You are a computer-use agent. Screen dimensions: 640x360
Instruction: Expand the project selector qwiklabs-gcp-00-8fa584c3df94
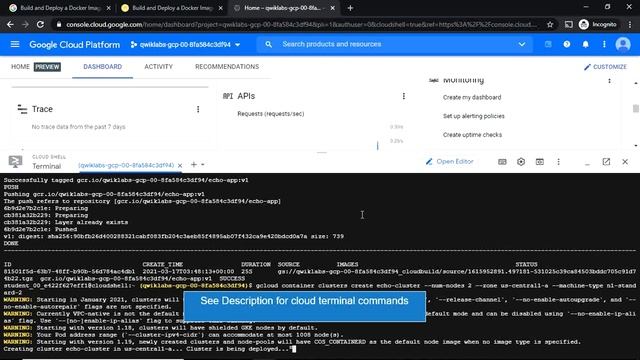[x=185, y=44]
